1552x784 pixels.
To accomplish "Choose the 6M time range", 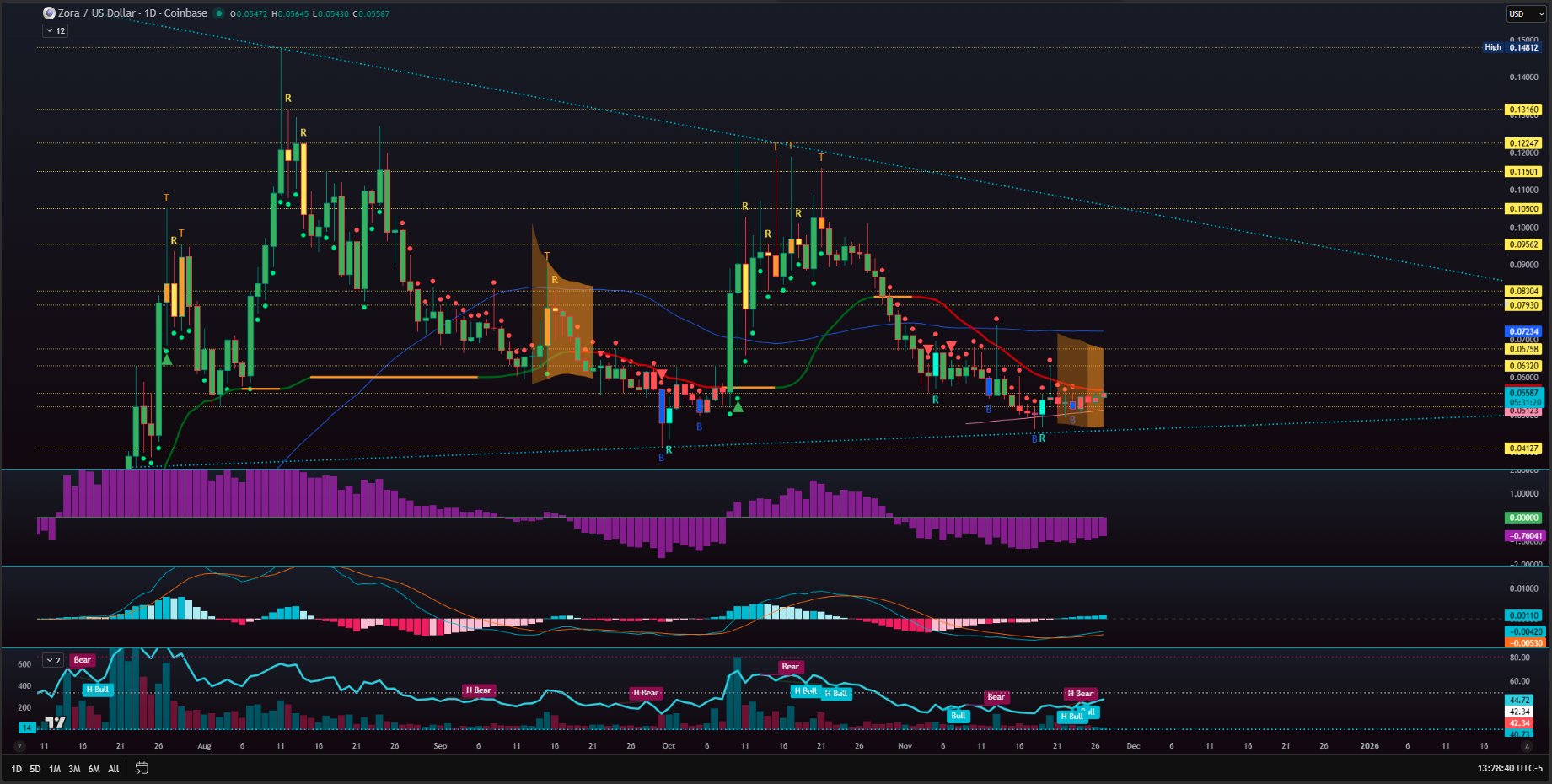I will pos(94,769).
